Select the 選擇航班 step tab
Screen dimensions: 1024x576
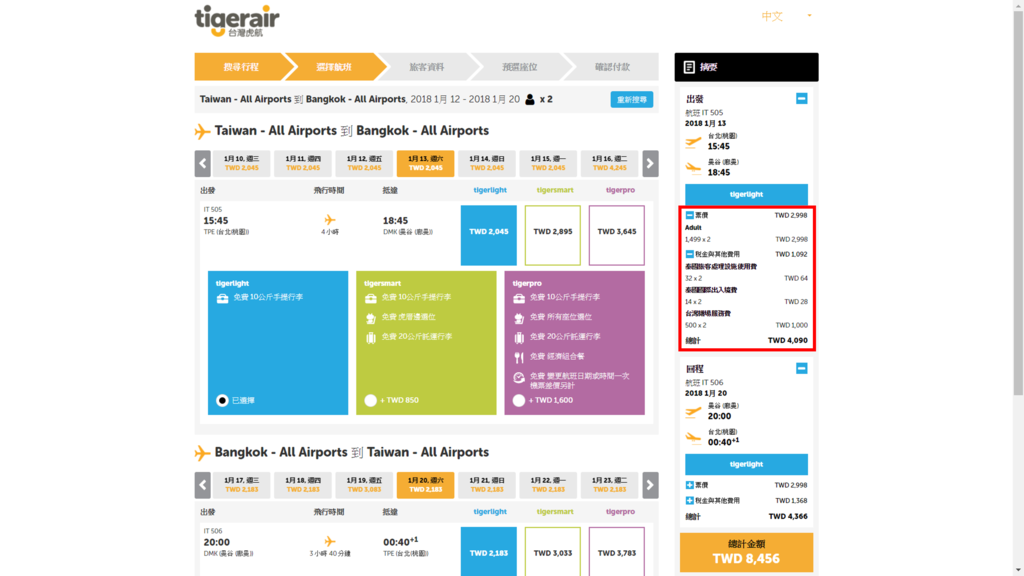(334, 67)
